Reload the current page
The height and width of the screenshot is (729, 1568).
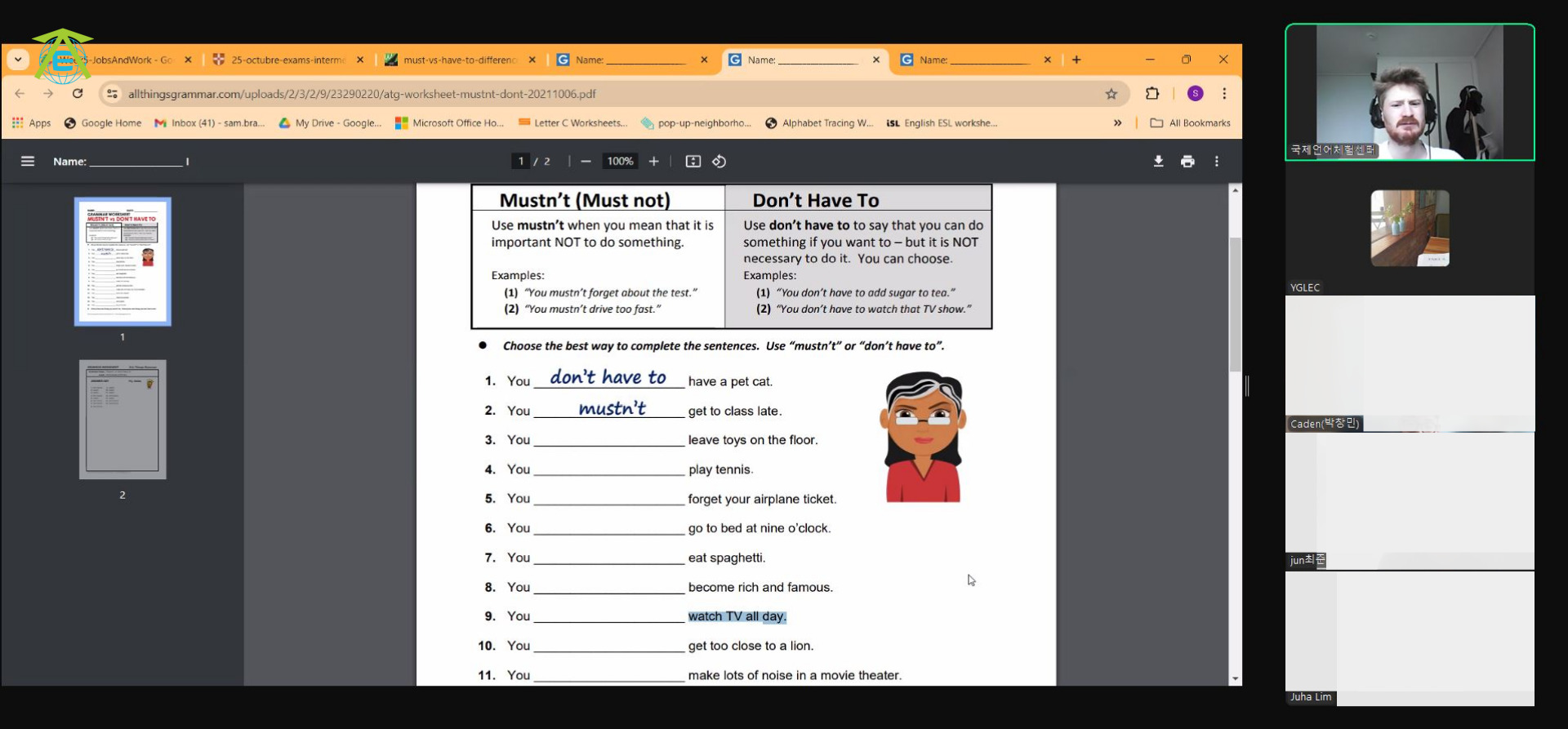pos(78,94)
